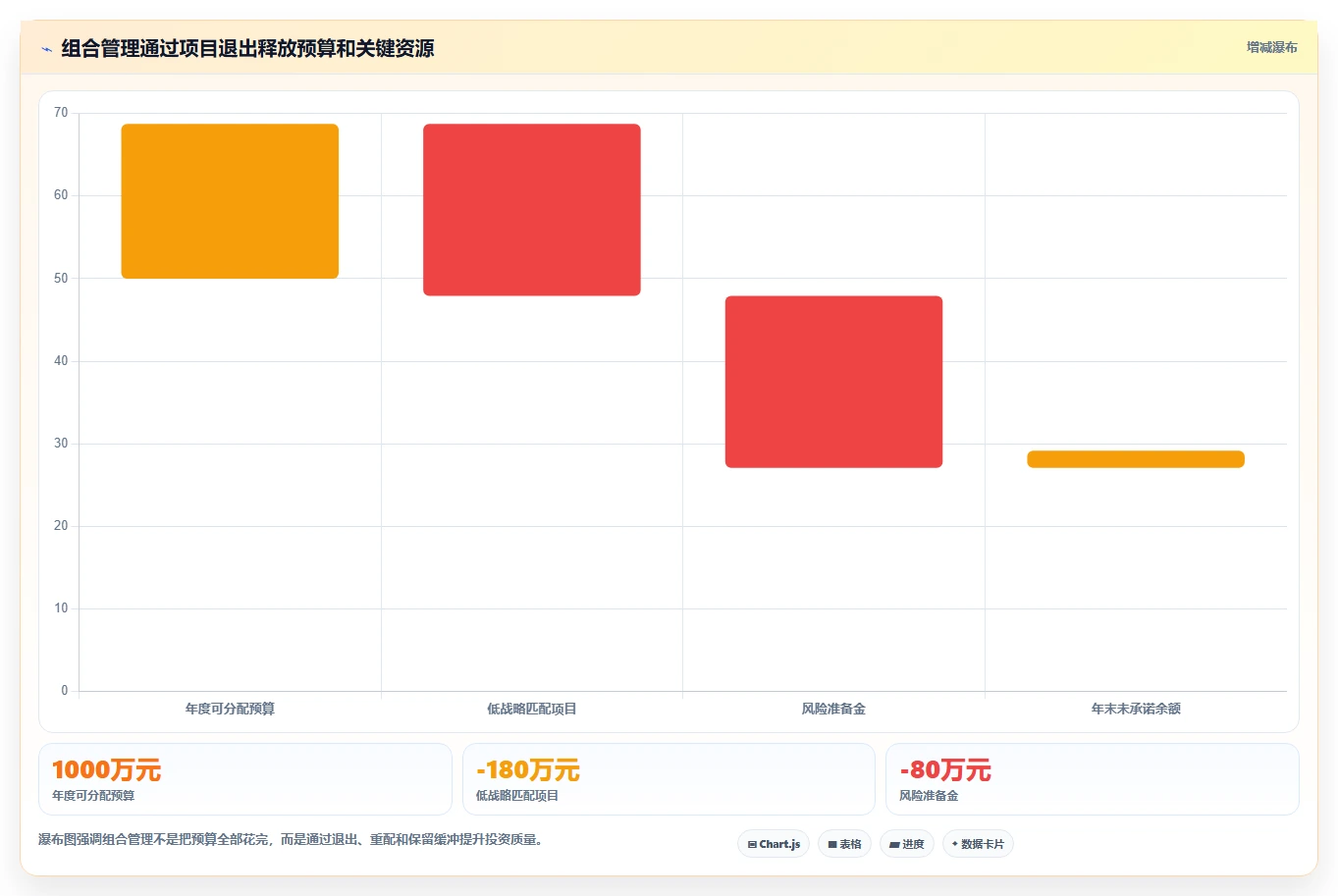1338x896 pixels.
Task: Open the -80万元 data card
Action: (1092, 779)
